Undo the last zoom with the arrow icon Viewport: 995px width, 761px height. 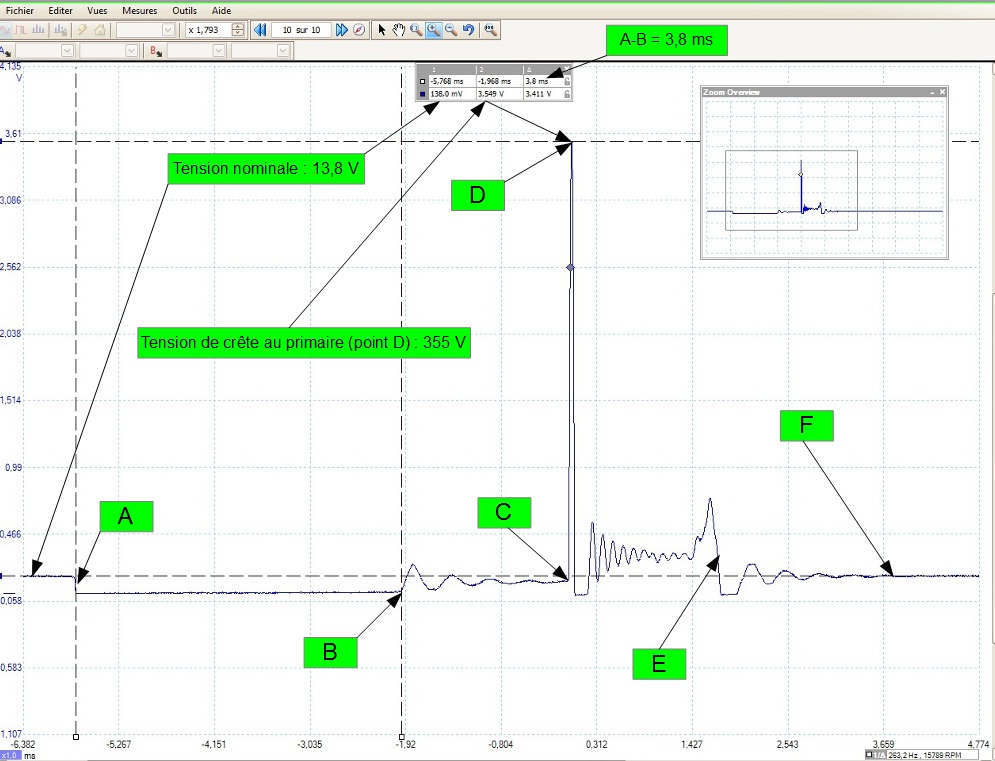tap(468, 30)
